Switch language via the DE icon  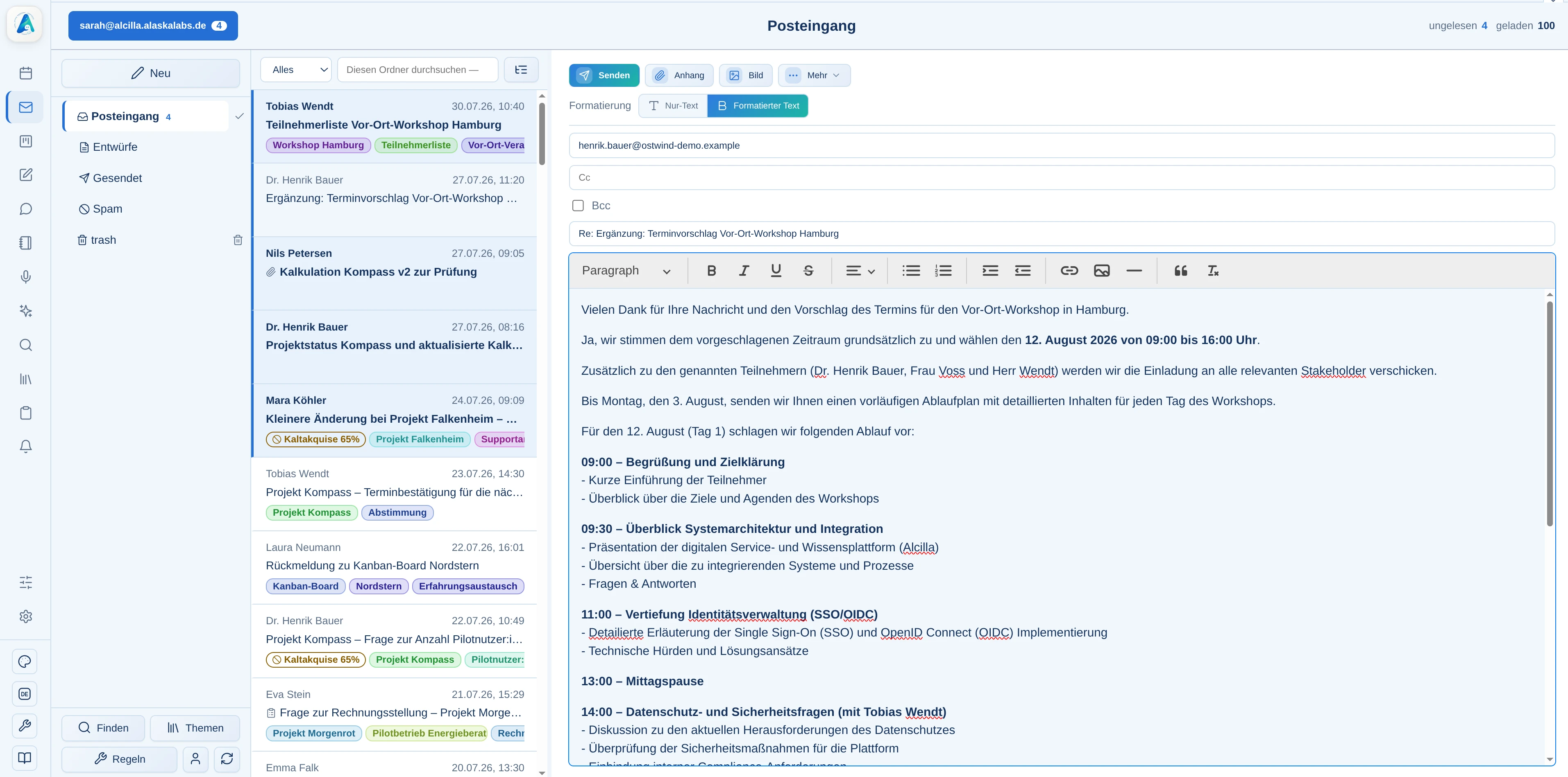[x=25, y=693]
